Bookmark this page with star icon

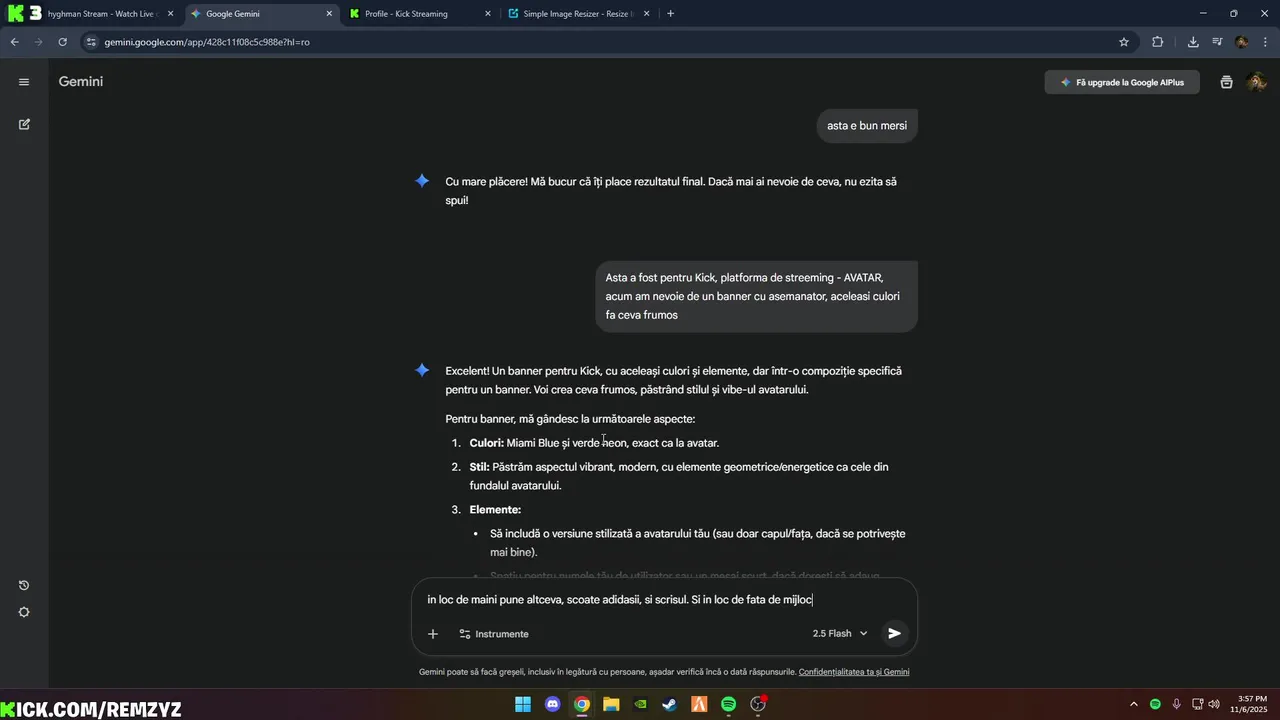point(1124,42)
